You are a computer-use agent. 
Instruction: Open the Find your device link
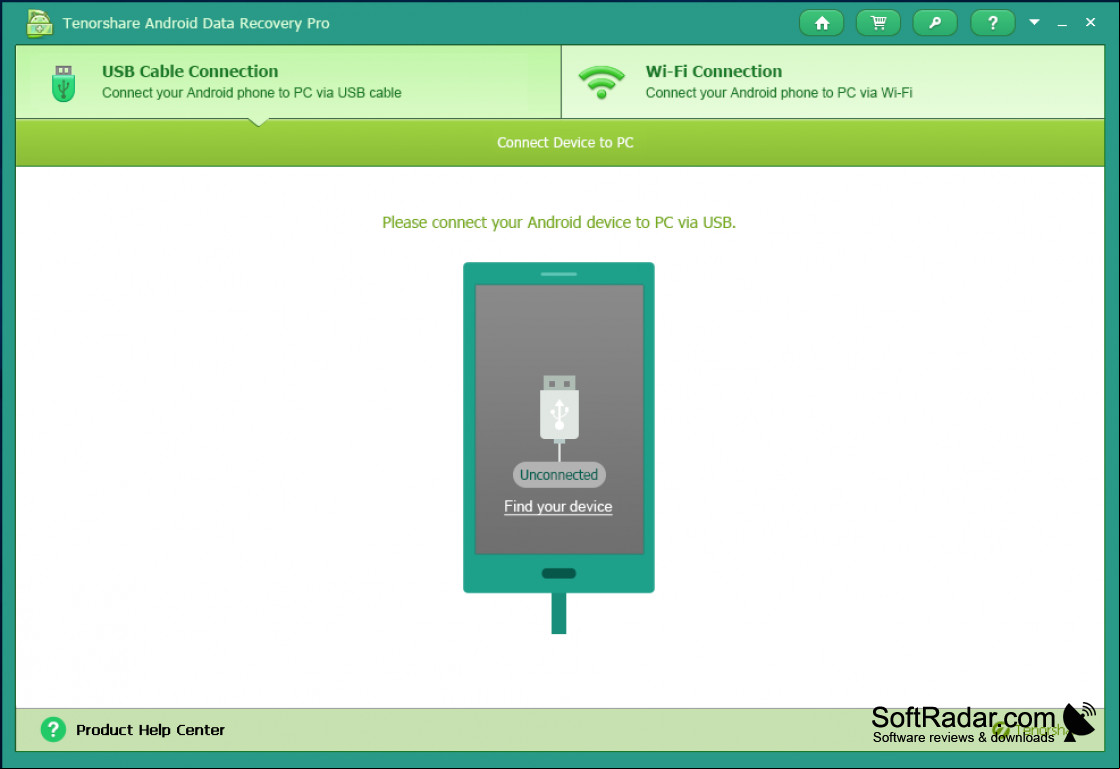(558, 506)
